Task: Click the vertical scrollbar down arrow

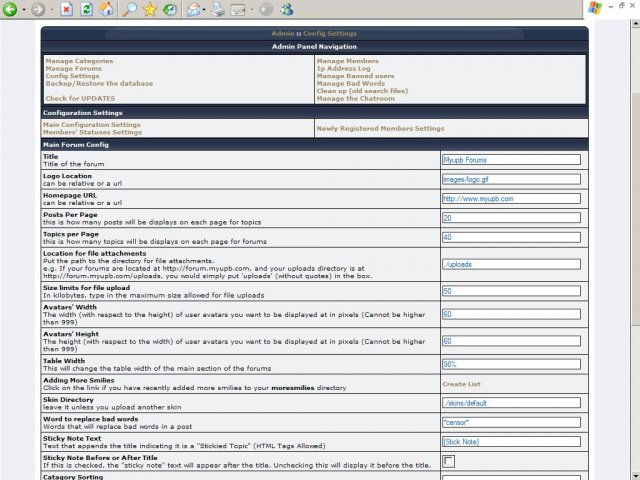Action: pyautogui.click(x=634, y=473)
